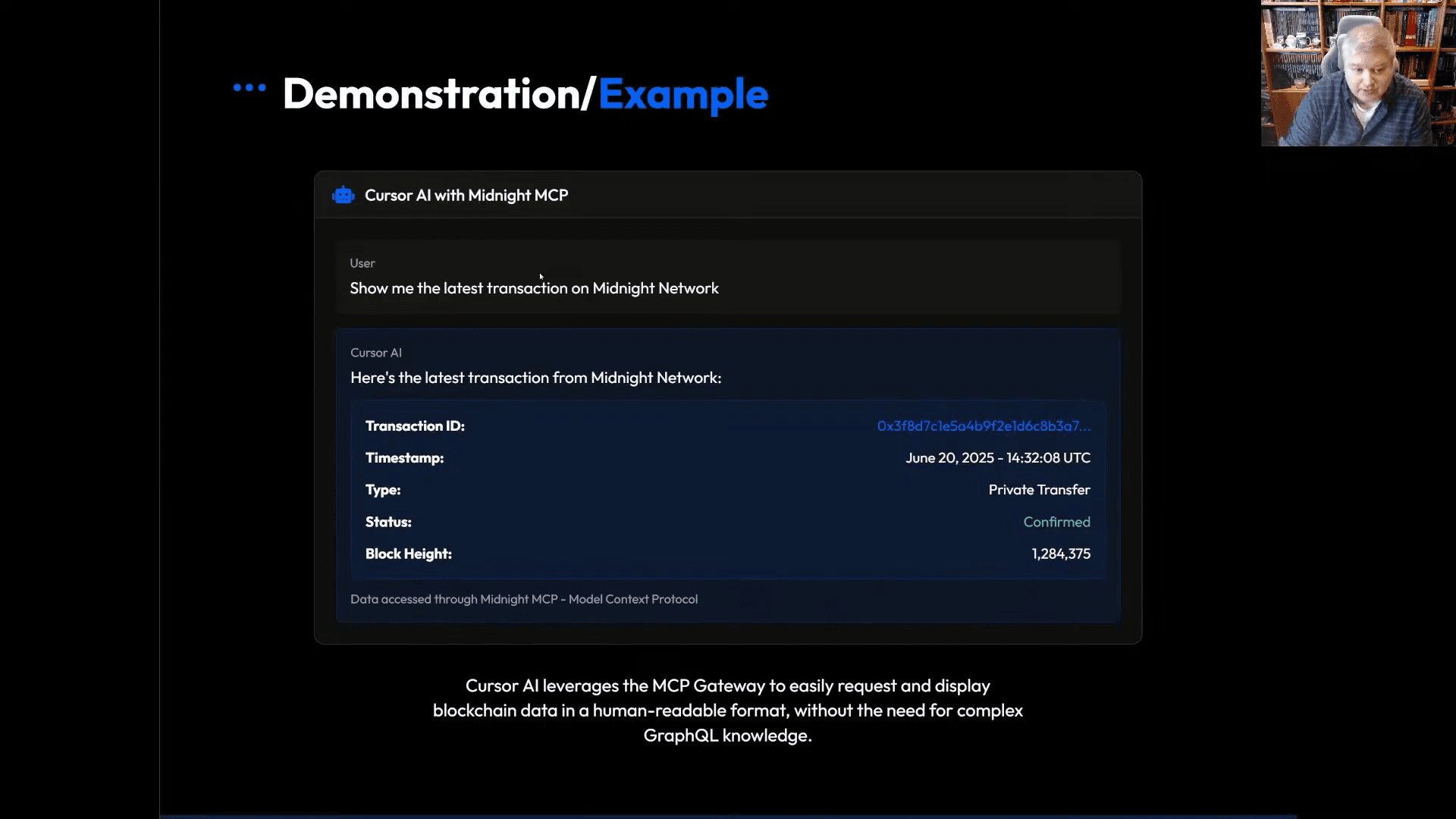Image resolution: width=1456 pixels, height=819 pixels.
Task: Click the 'Cursor AI' sender label
Action: tap(376, 353)
